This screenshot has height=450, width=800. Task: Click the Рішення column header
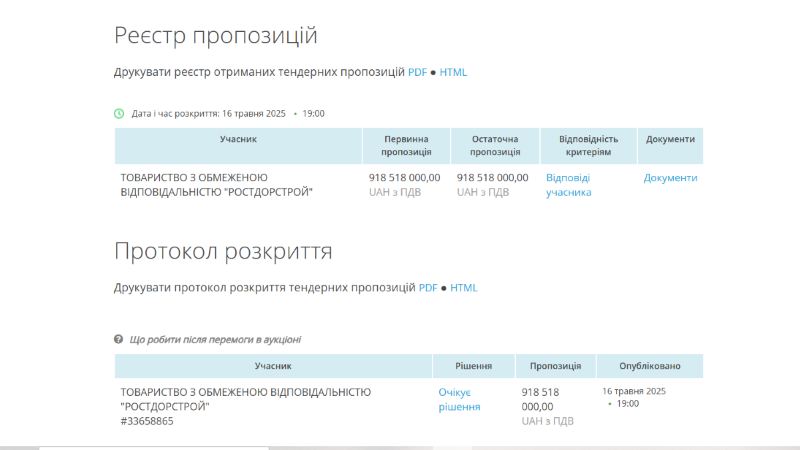pyautogui.click(x=473, y=366)
